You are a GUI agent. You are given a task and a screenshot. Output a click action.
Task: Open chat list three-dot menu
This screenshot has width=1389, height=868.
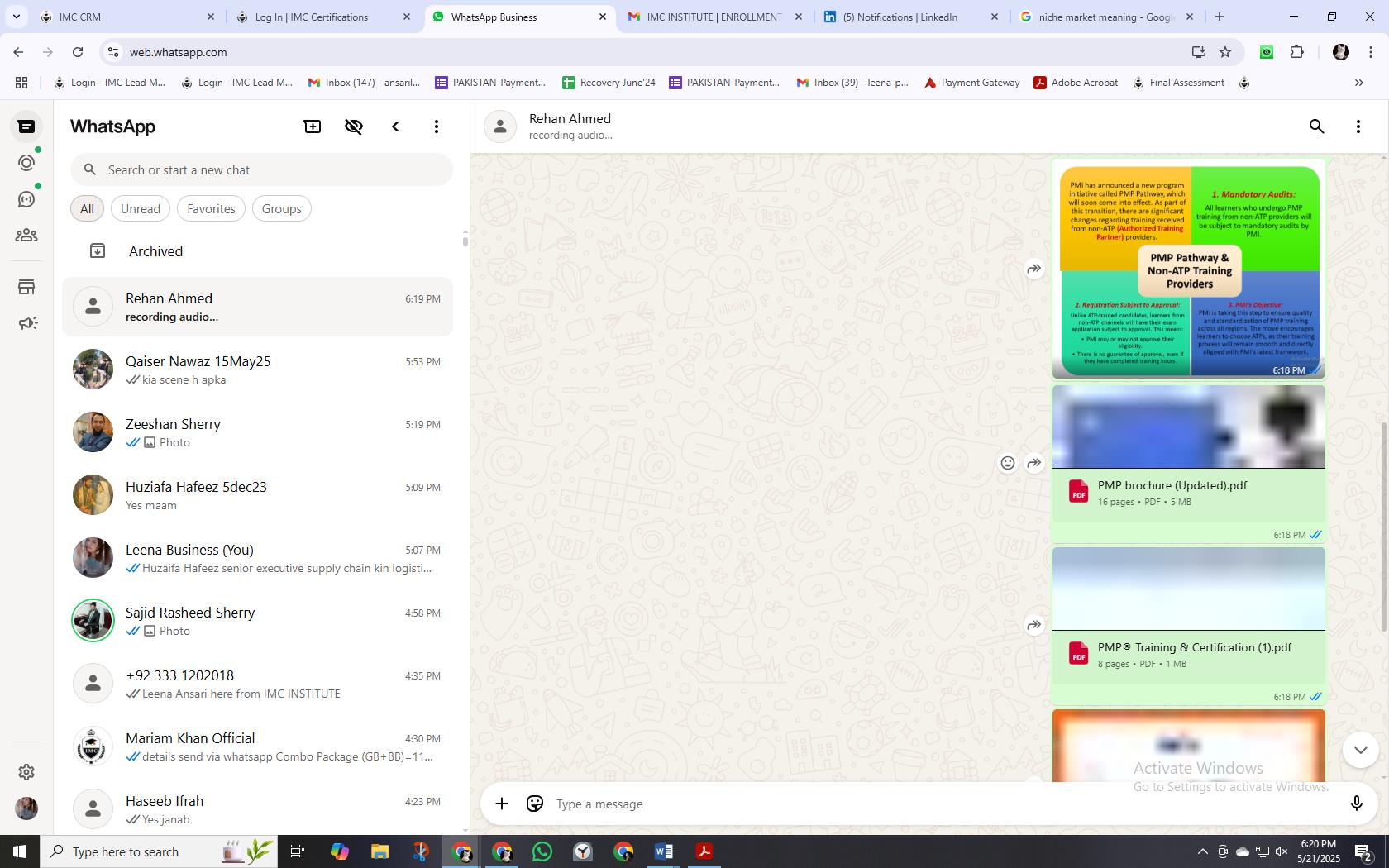coord(437,126)
